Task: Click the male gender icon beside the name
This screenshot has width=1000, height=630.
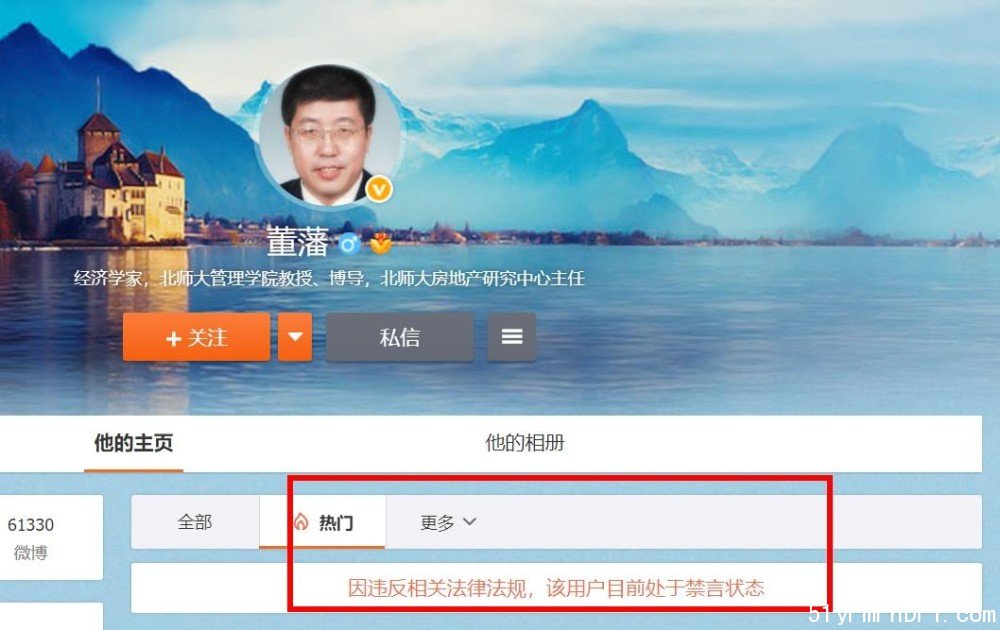Action: click(x=349, y=244)
